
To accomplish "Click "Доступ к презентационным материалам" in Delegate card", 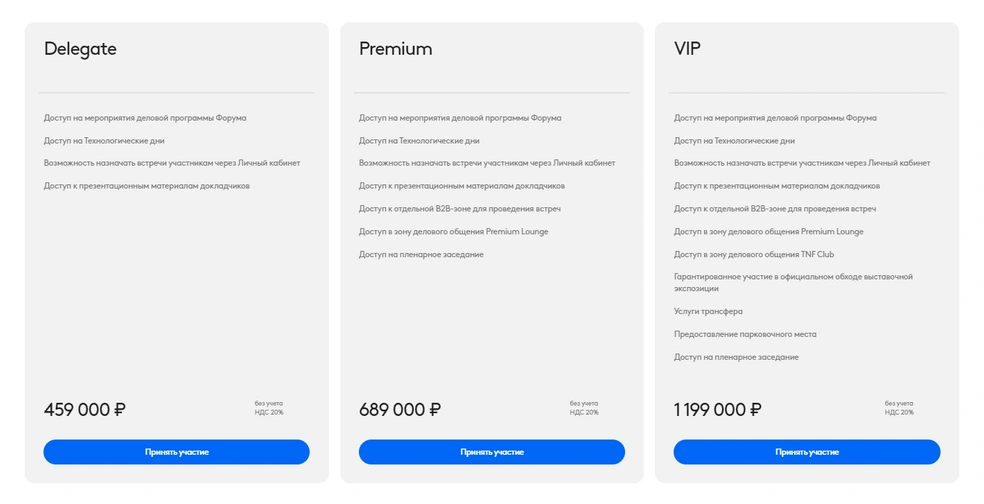I will click(x=147, y=186).
